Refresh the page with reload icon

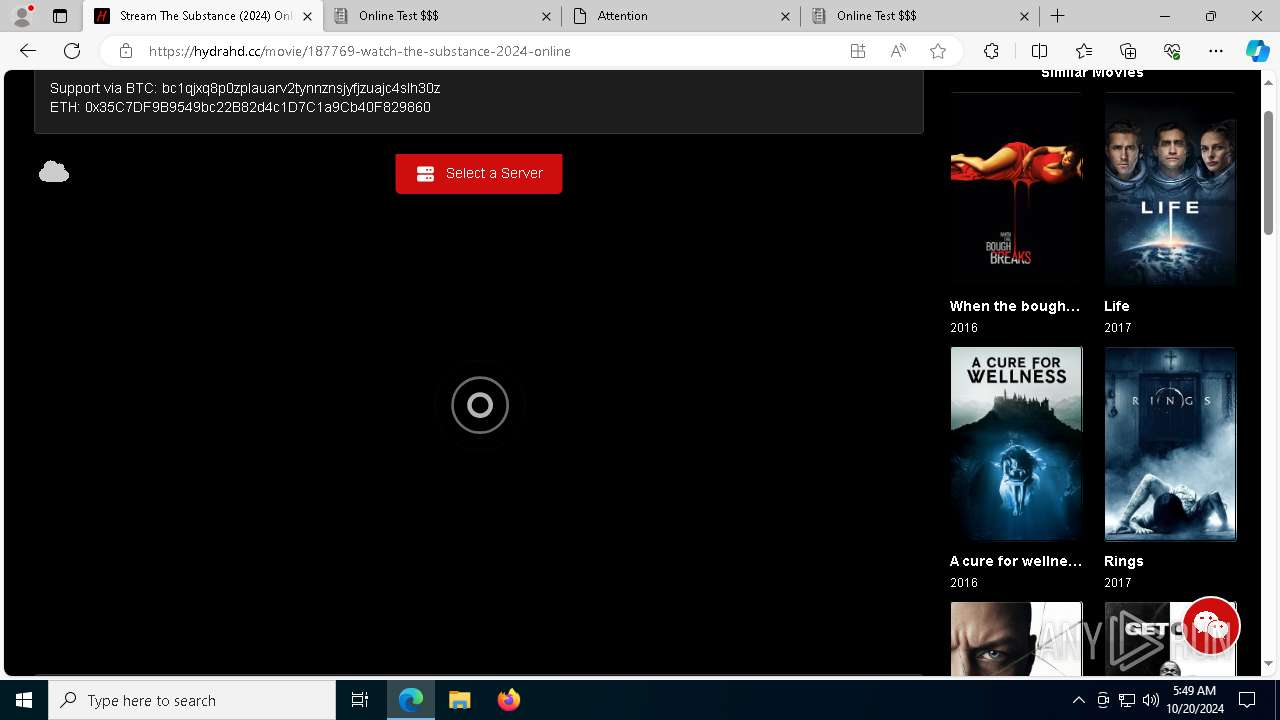tap(72, 51)
